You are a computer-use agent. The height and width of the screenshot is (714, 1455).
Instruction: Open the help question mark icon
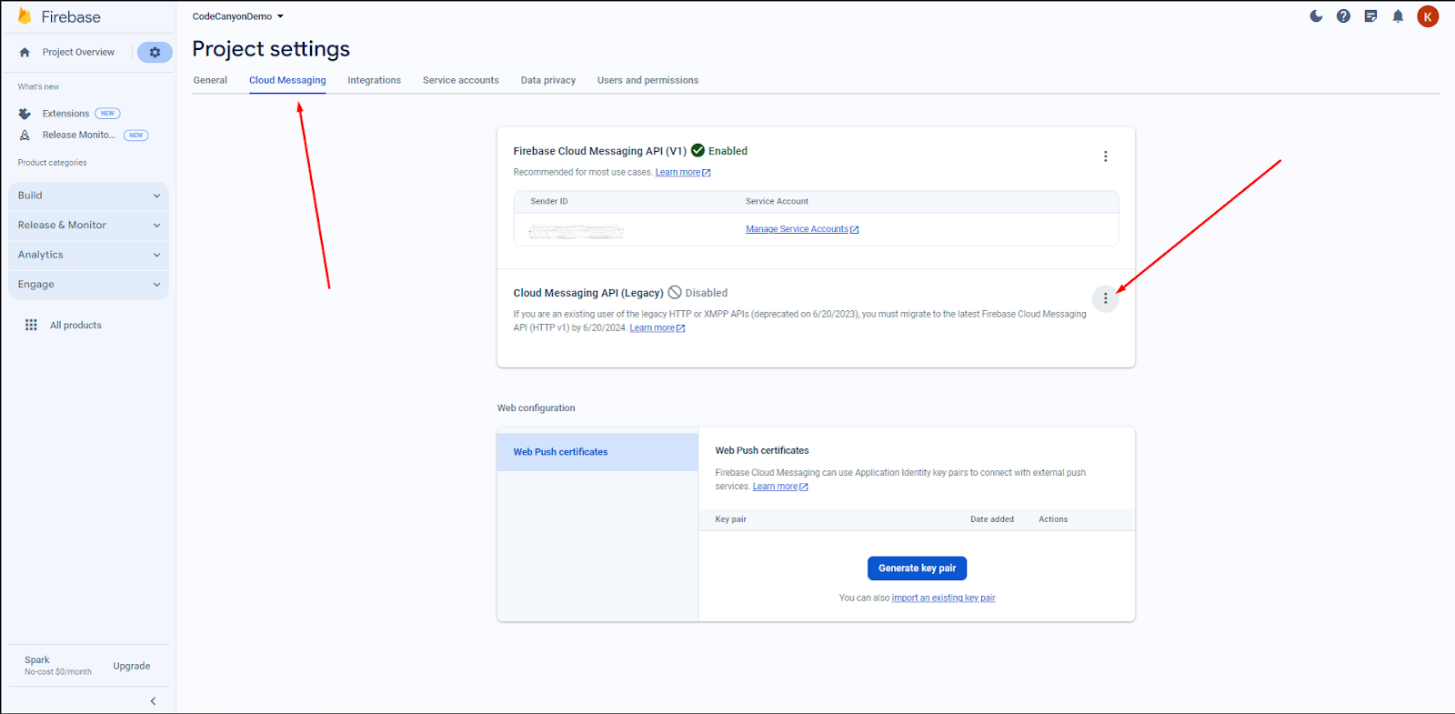point(1343,16)
